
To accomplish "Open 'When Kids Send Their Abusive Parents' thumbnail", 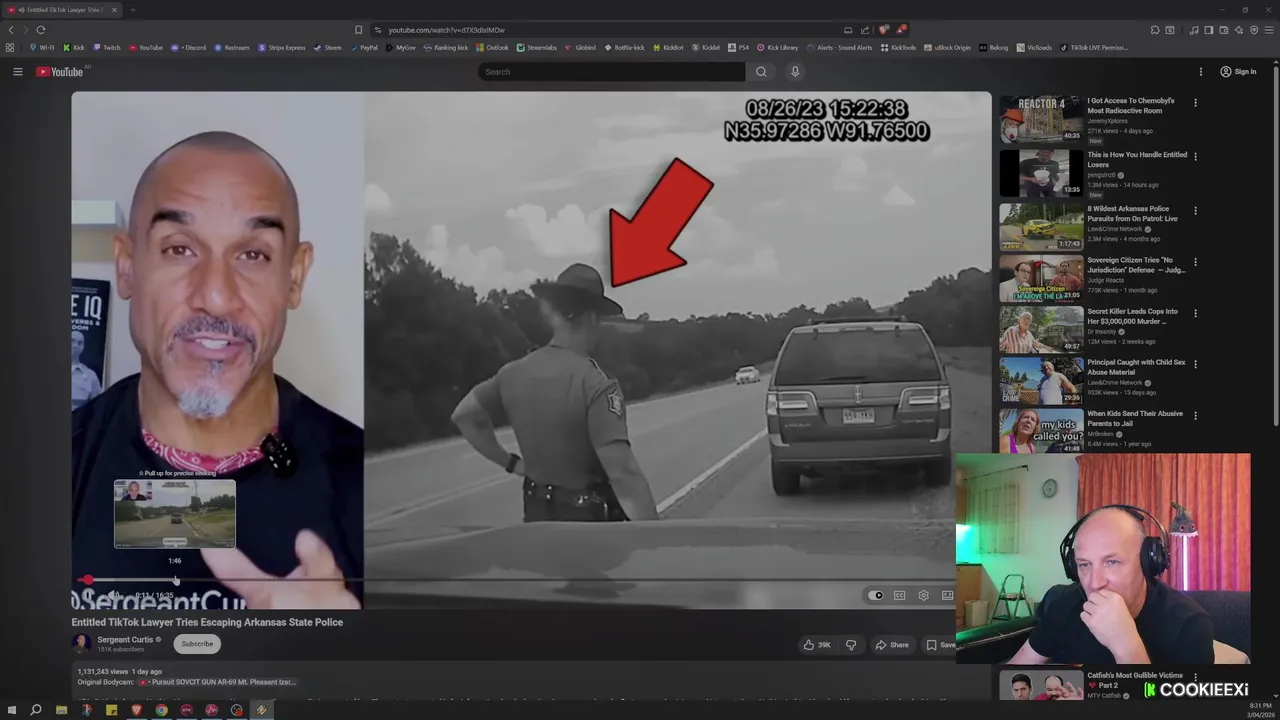I will point(1041,431).
